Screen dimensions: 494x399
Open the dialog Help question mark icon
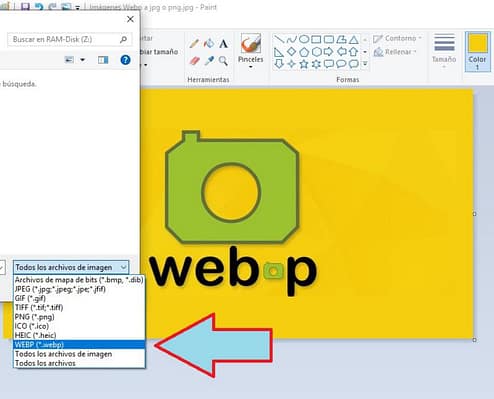pyautogui.click(x=125, y=60)
